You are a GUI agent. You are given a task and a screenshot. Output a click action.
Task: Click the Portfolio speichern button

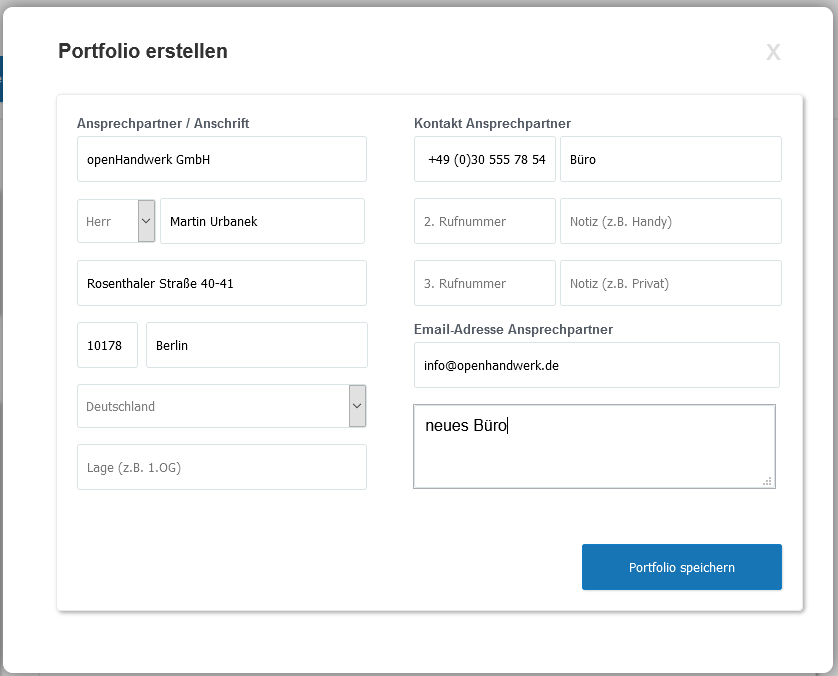pos(681,567)
